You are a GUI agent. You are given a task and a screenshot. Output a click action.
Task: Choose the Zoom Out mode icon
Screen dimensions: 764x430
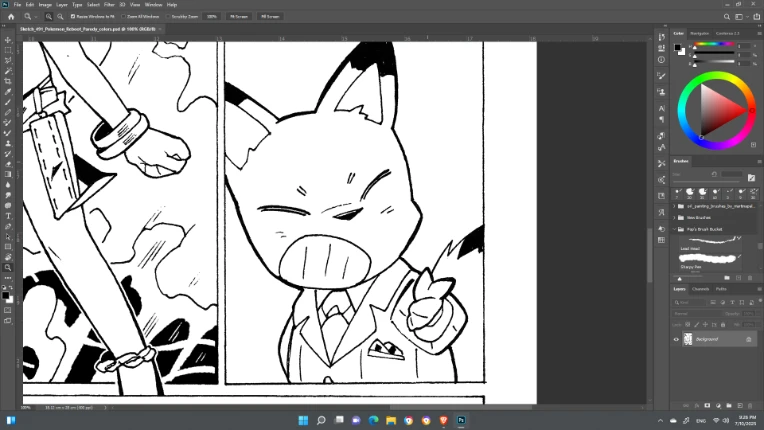point(60,17)
